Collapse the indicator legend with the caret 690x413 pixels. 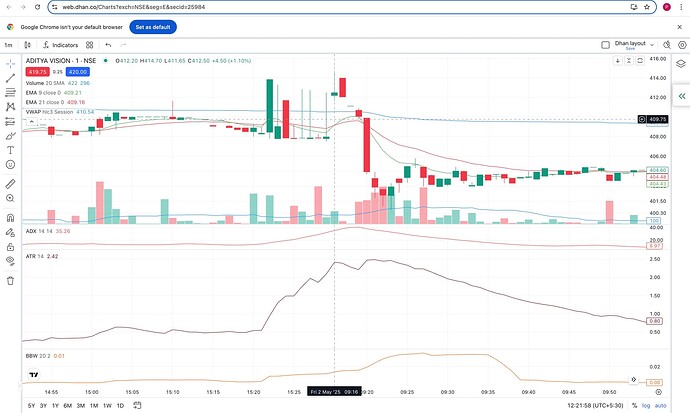(x=31, y=122)
